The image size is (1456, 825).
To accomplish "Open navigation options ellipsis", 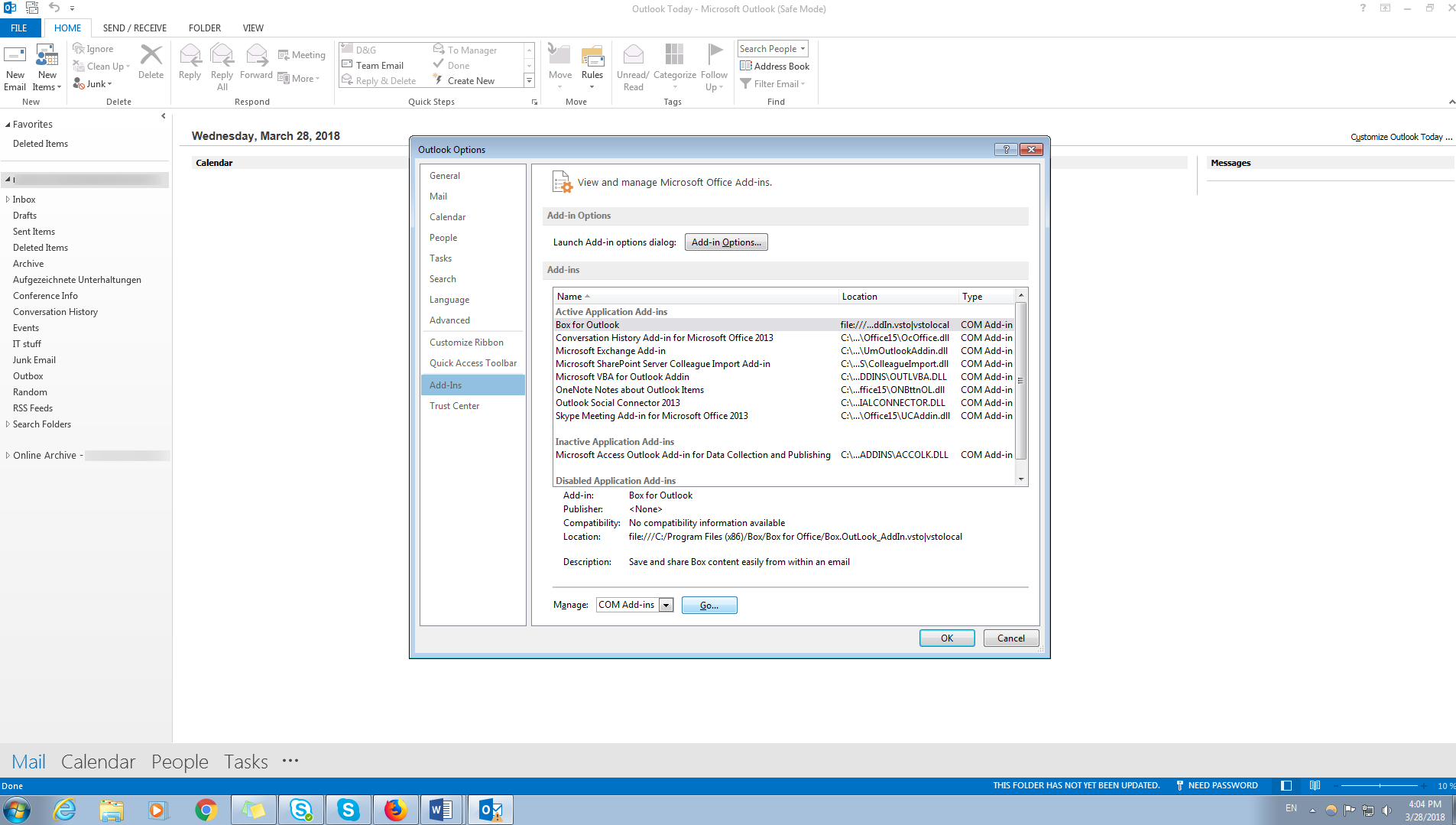I will [x=290, y=761].
